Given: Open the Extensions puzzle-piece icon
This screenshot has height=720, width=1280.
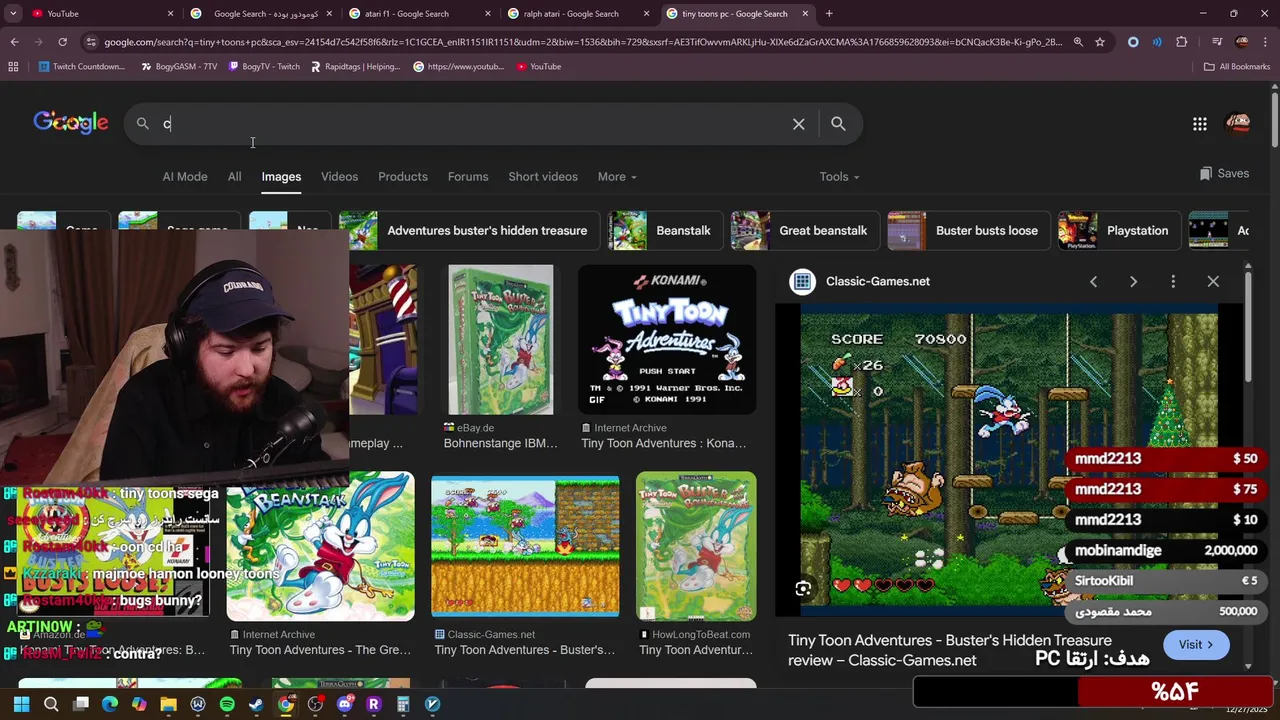Looking at the screenshot, I should click(1182, 42).
